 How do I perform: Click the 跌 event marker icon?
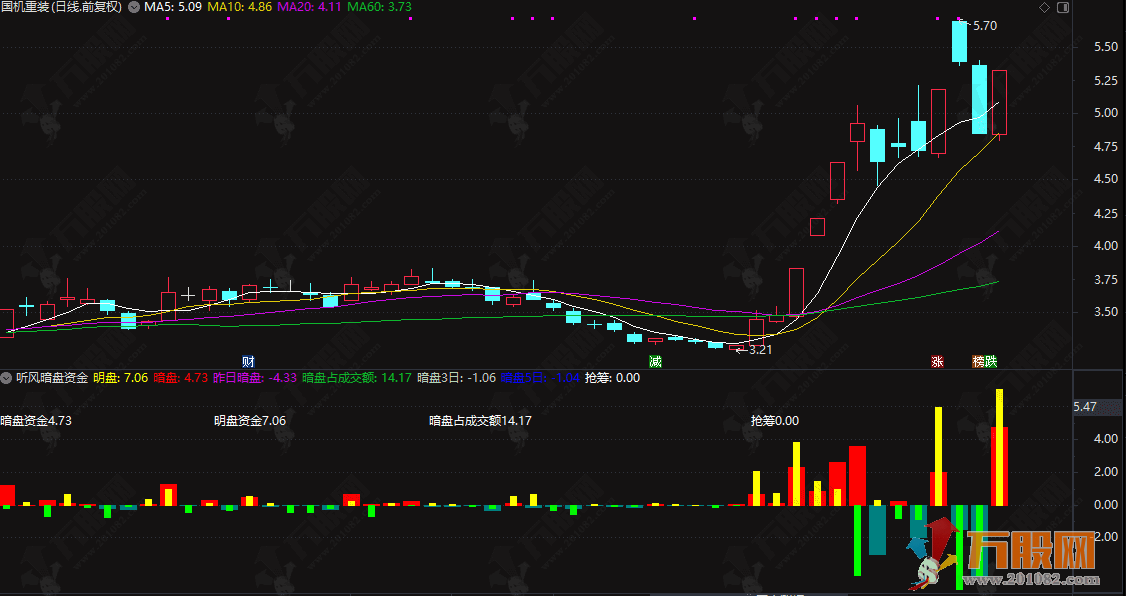(991, 361)
